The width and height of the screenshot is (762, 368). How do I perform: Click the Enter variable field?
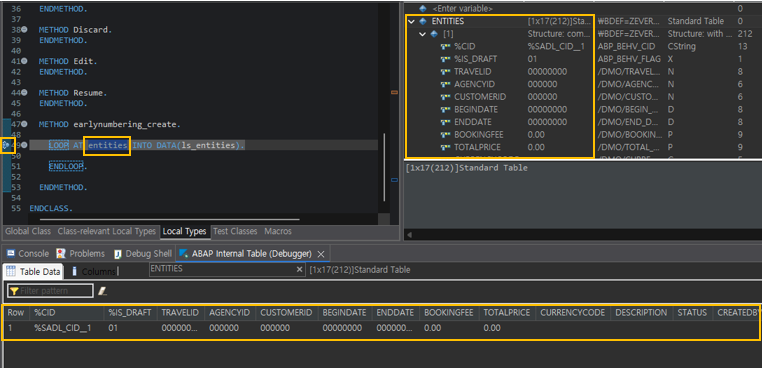(x=462, y=9)
